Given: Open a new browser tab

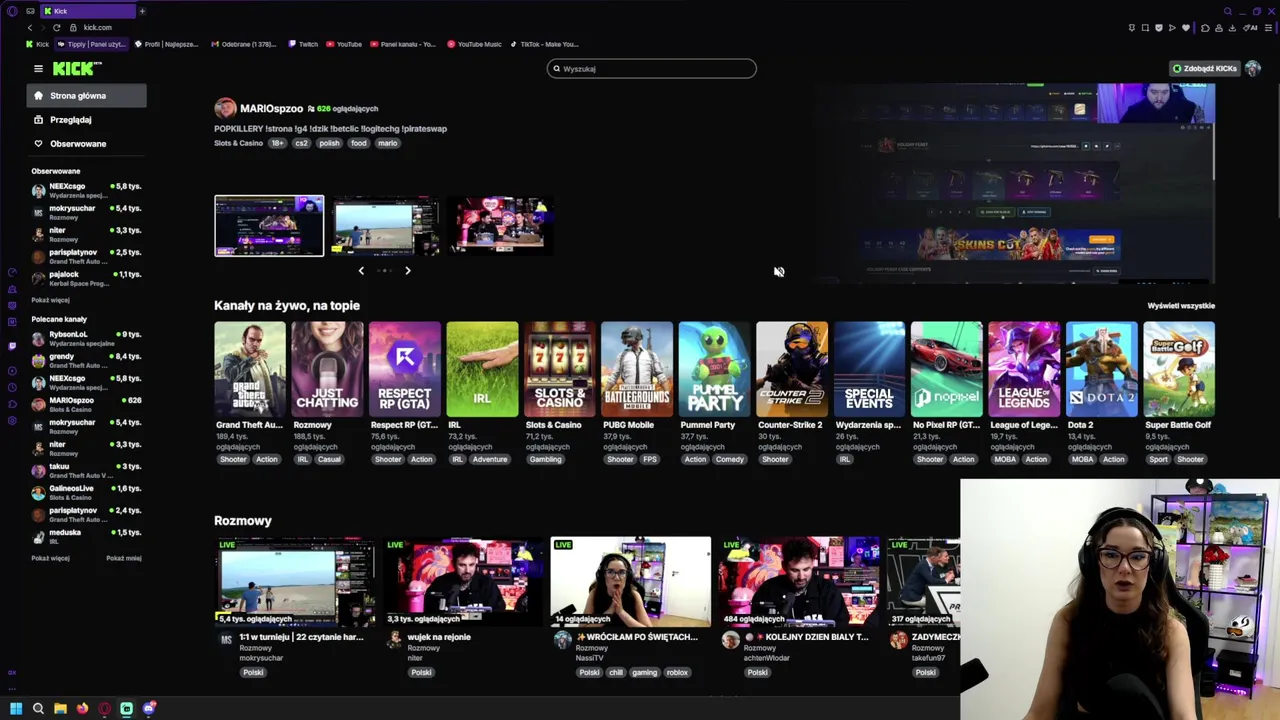Looking at the screenshot, I should pyautogui.click(x=142, y=11).
